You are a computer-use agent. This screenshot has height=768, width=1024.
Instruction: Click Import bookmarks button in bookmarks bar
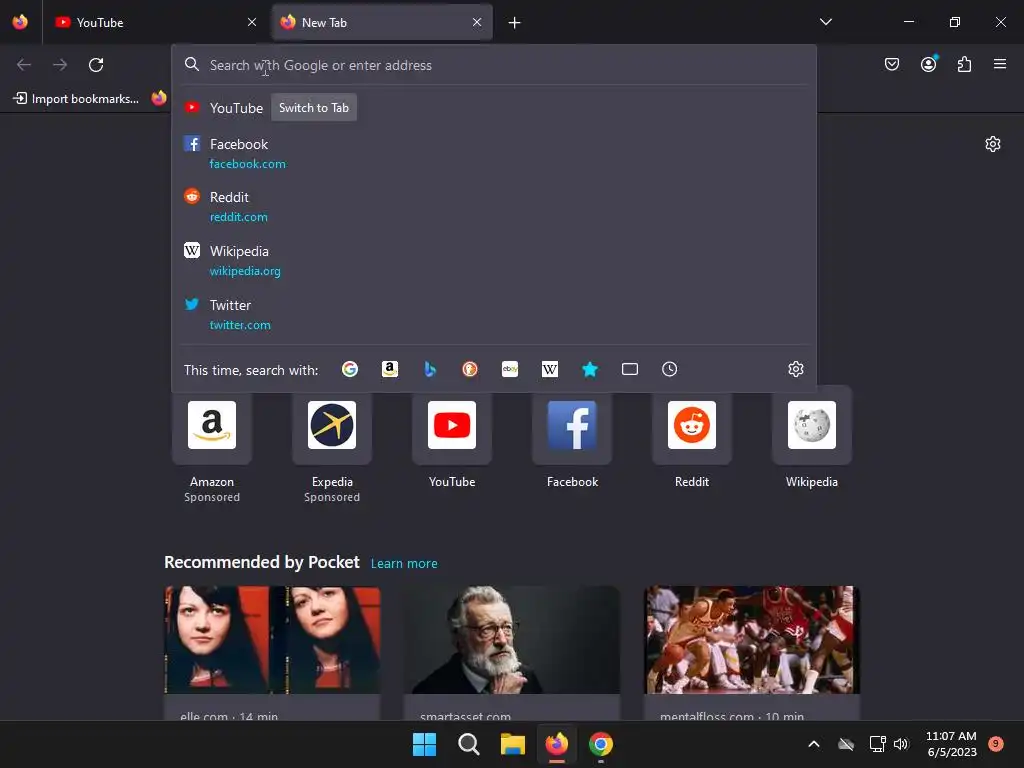[76, 99]
